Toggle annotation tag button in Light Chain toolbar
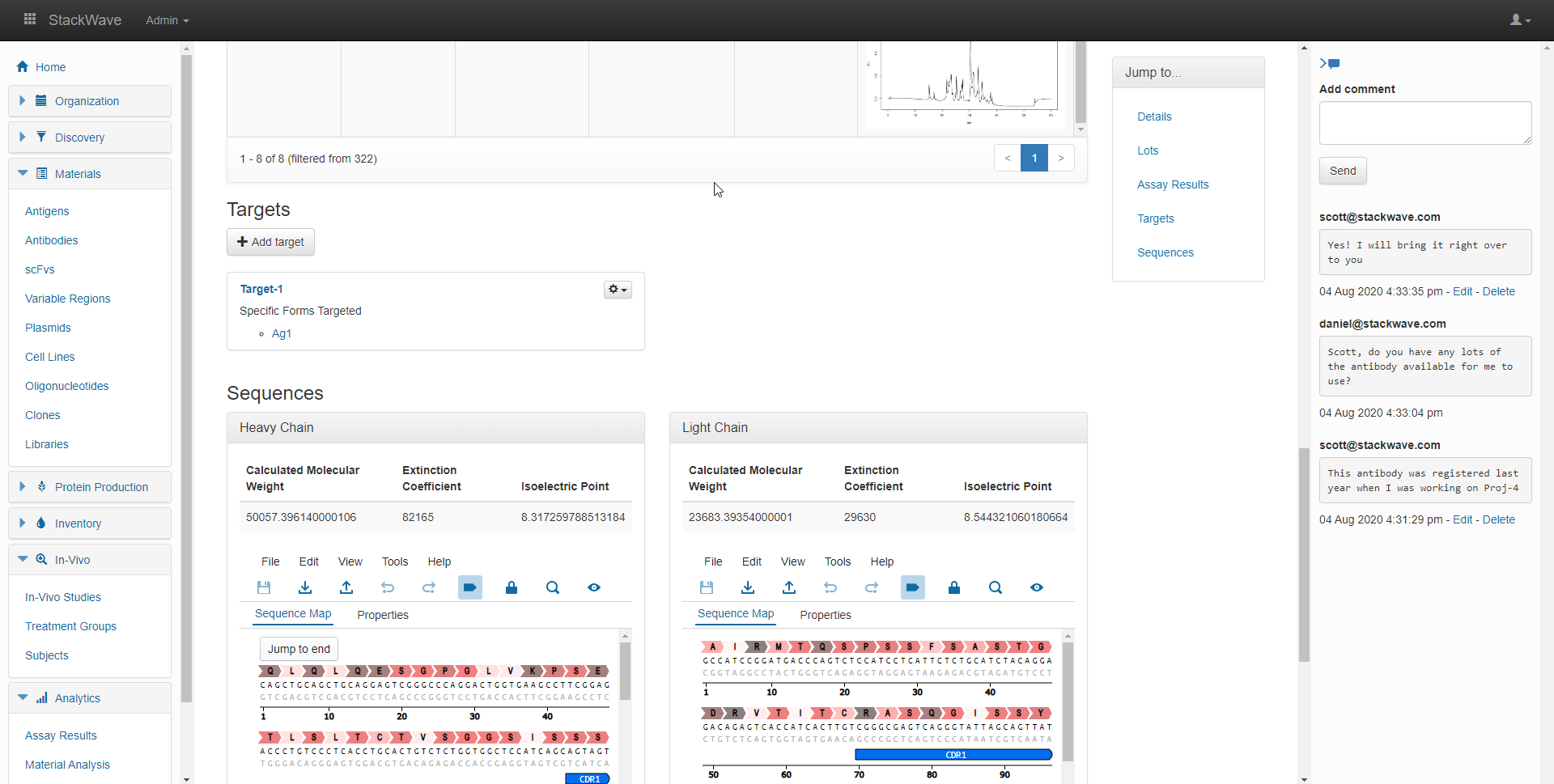This screenshot has height=784, width=1554. point(913,587)
